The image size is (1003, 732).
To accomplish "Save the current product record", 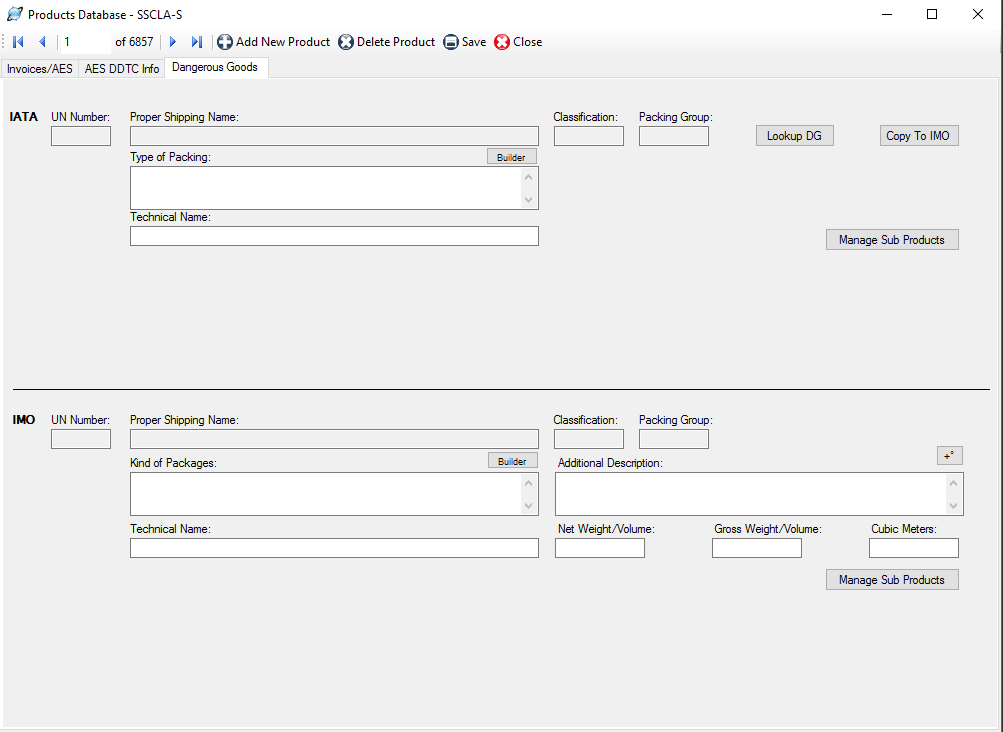I will click(465, 42).
